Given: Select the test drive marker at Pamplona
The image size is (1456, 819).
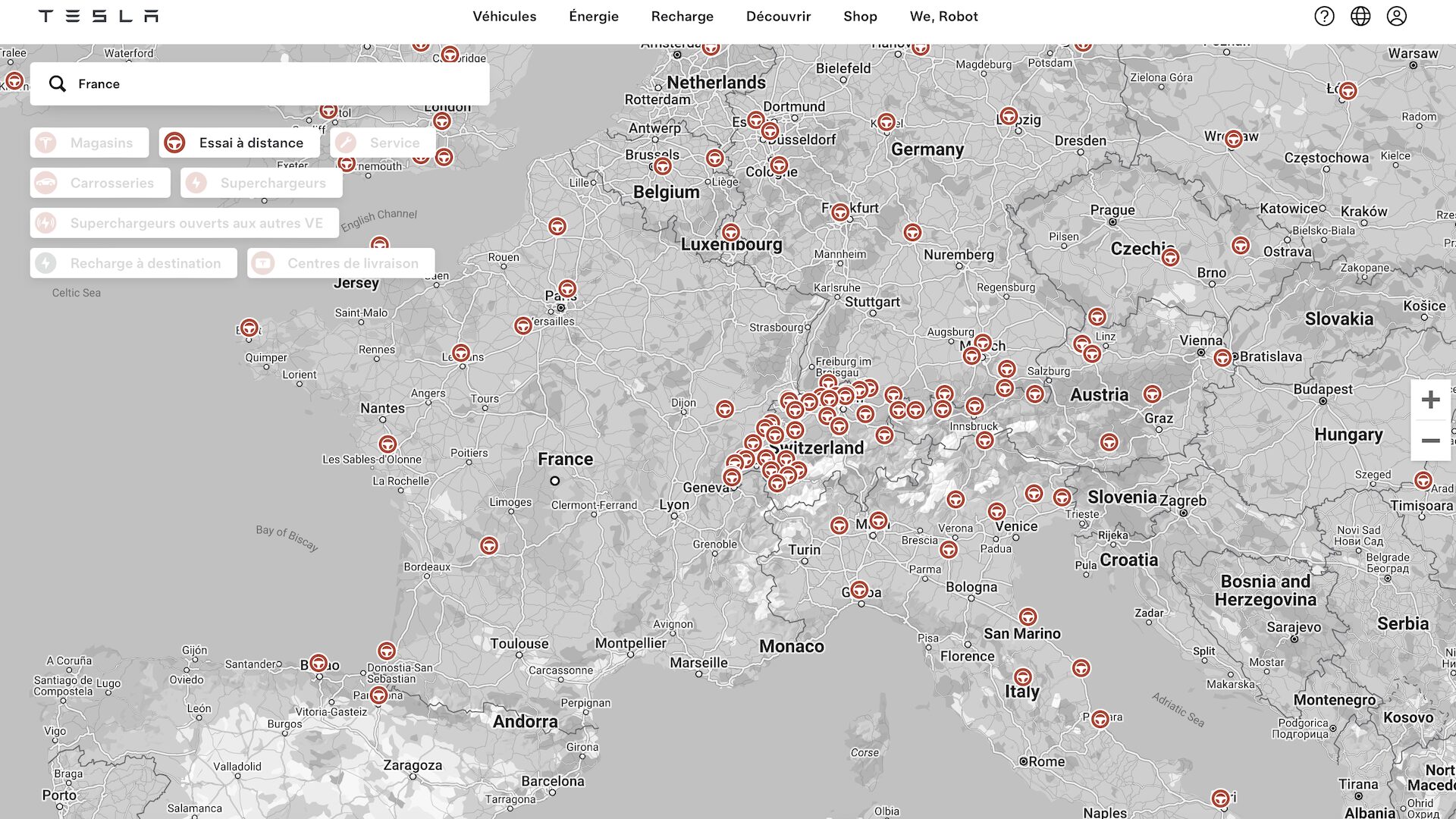Looking at the screenshot, I should coord(378,695).
